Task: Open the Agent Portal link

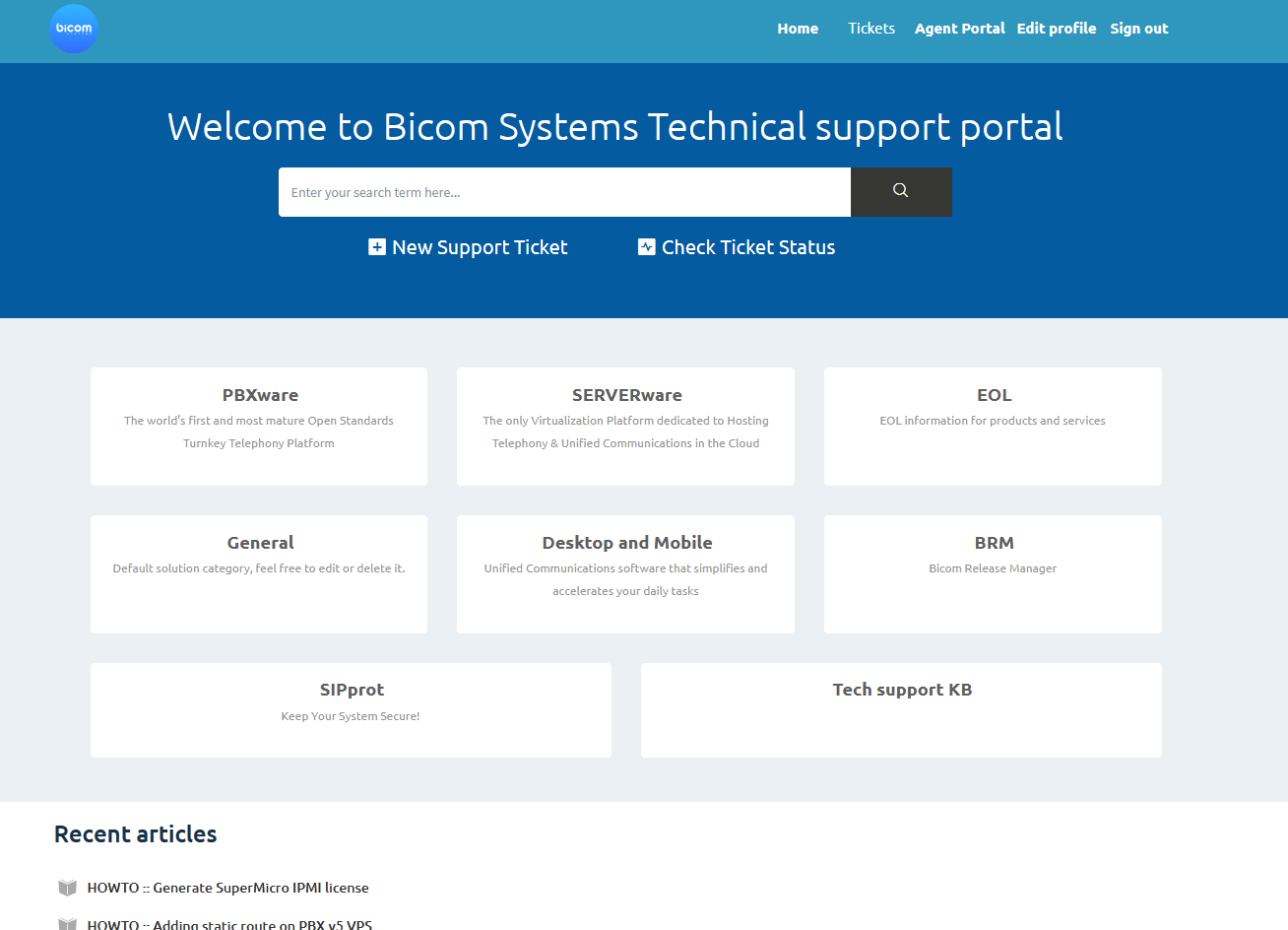Action: coord(960,29)
